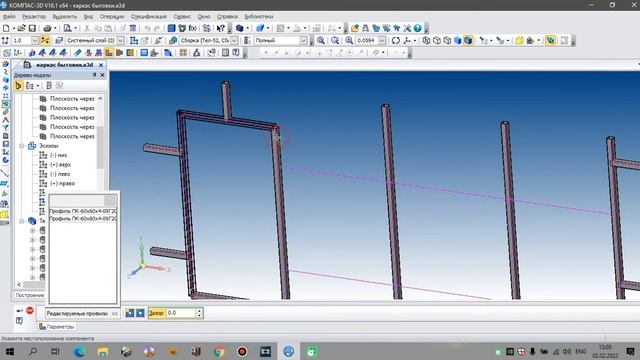640x360 pixels.
Task: Open the Файл menu
Action: (9, 17)
